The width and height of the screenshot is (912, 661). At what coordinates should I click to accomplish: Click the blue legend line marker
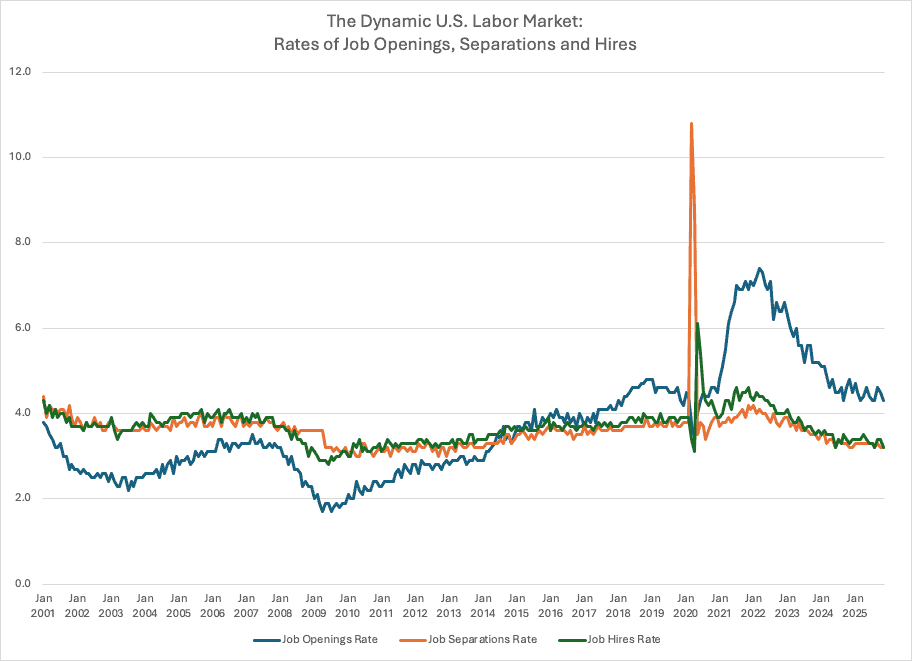tap(266, 639)
